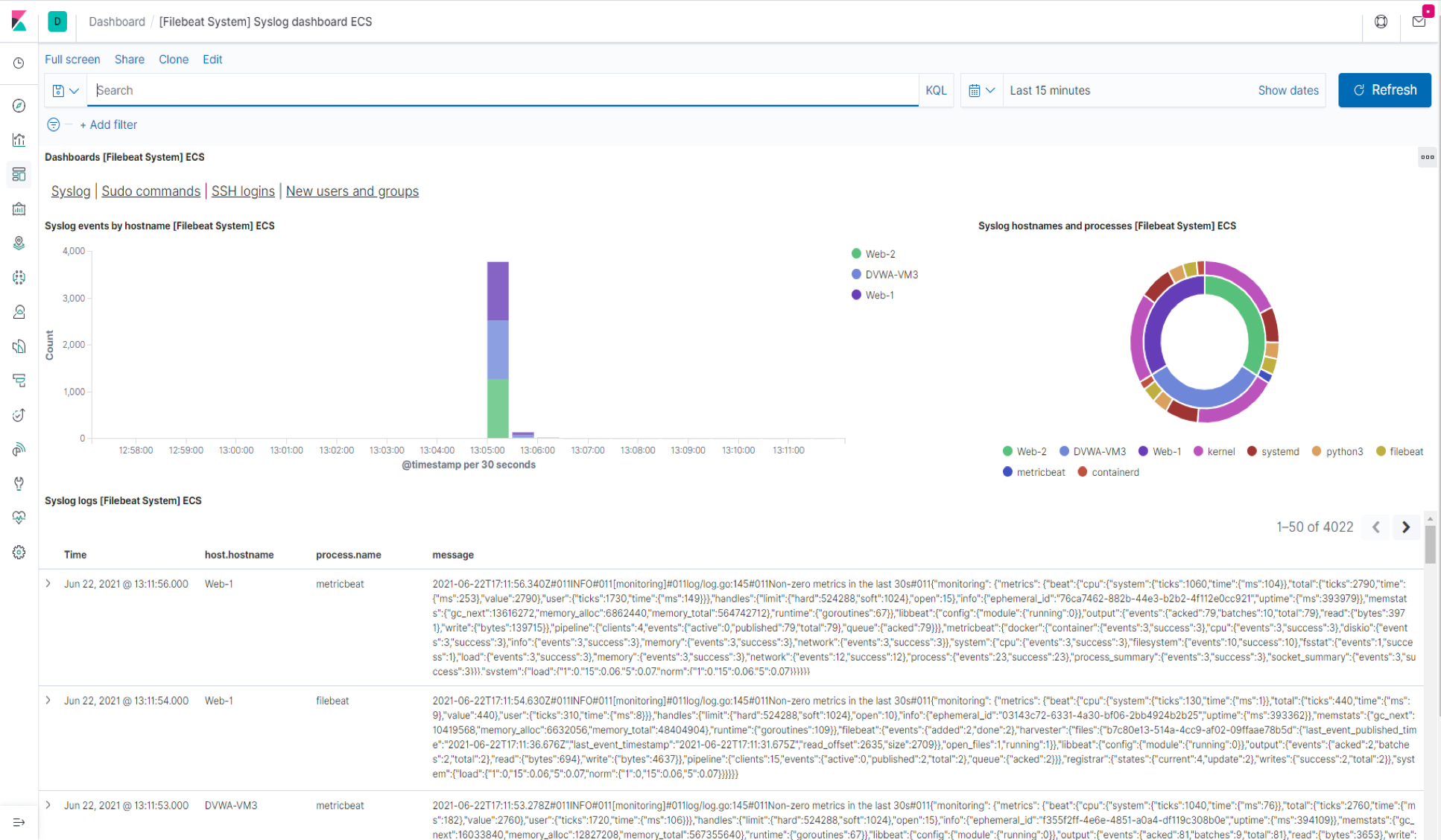Open Full screen mode
Screen dimensions: 1441x840
coord(72,60)
